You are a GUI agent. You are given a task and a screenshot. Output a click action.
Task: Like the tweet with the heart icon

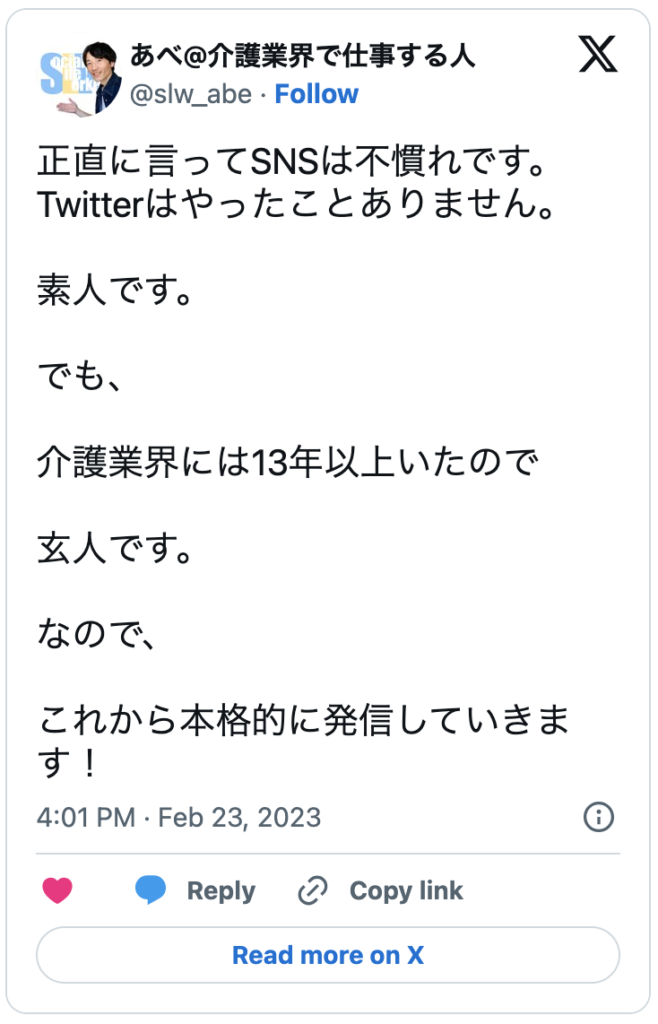coord(58,890)
